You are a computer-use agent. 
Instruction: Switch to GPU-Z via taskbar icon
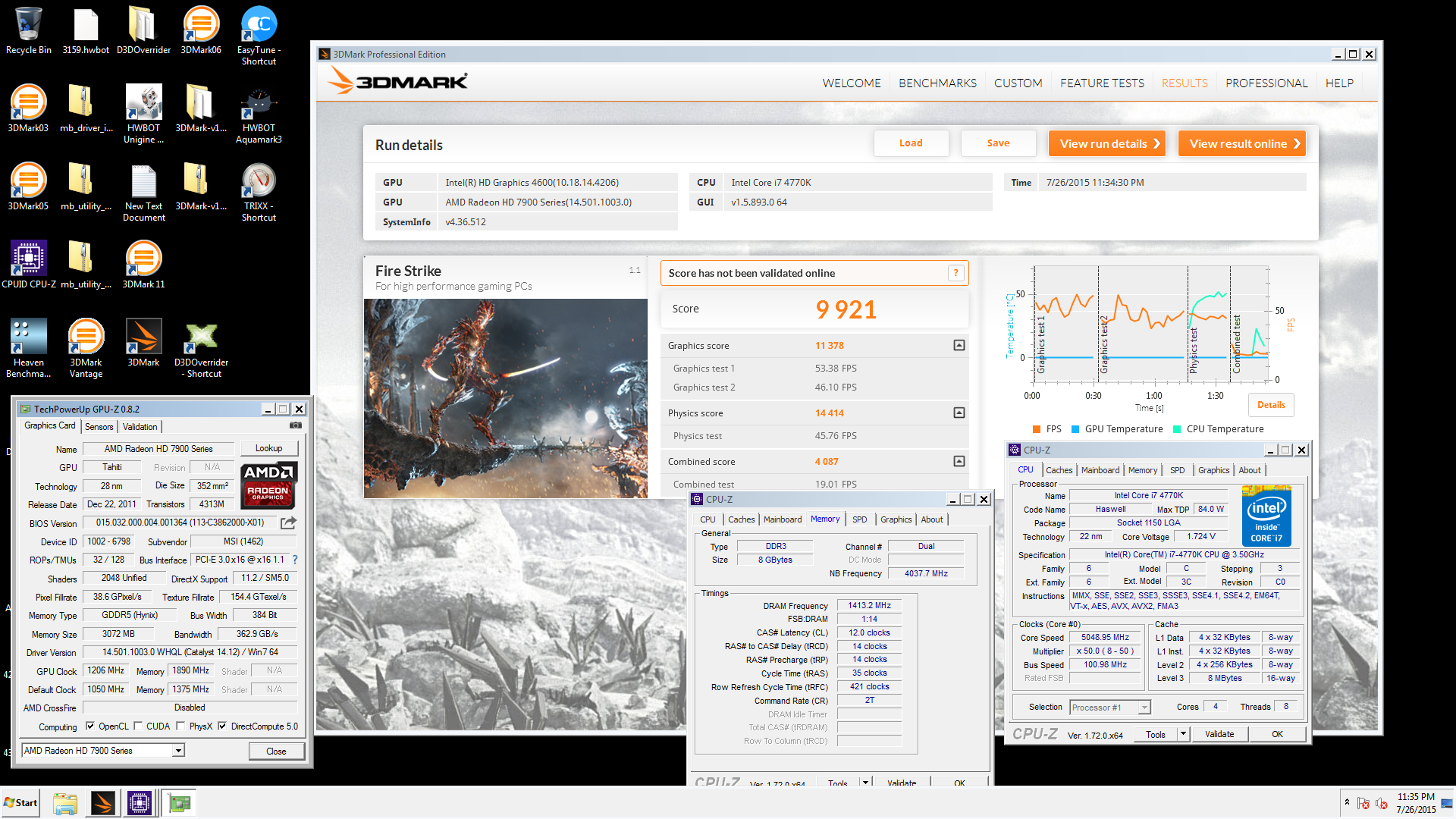point(180,803)
